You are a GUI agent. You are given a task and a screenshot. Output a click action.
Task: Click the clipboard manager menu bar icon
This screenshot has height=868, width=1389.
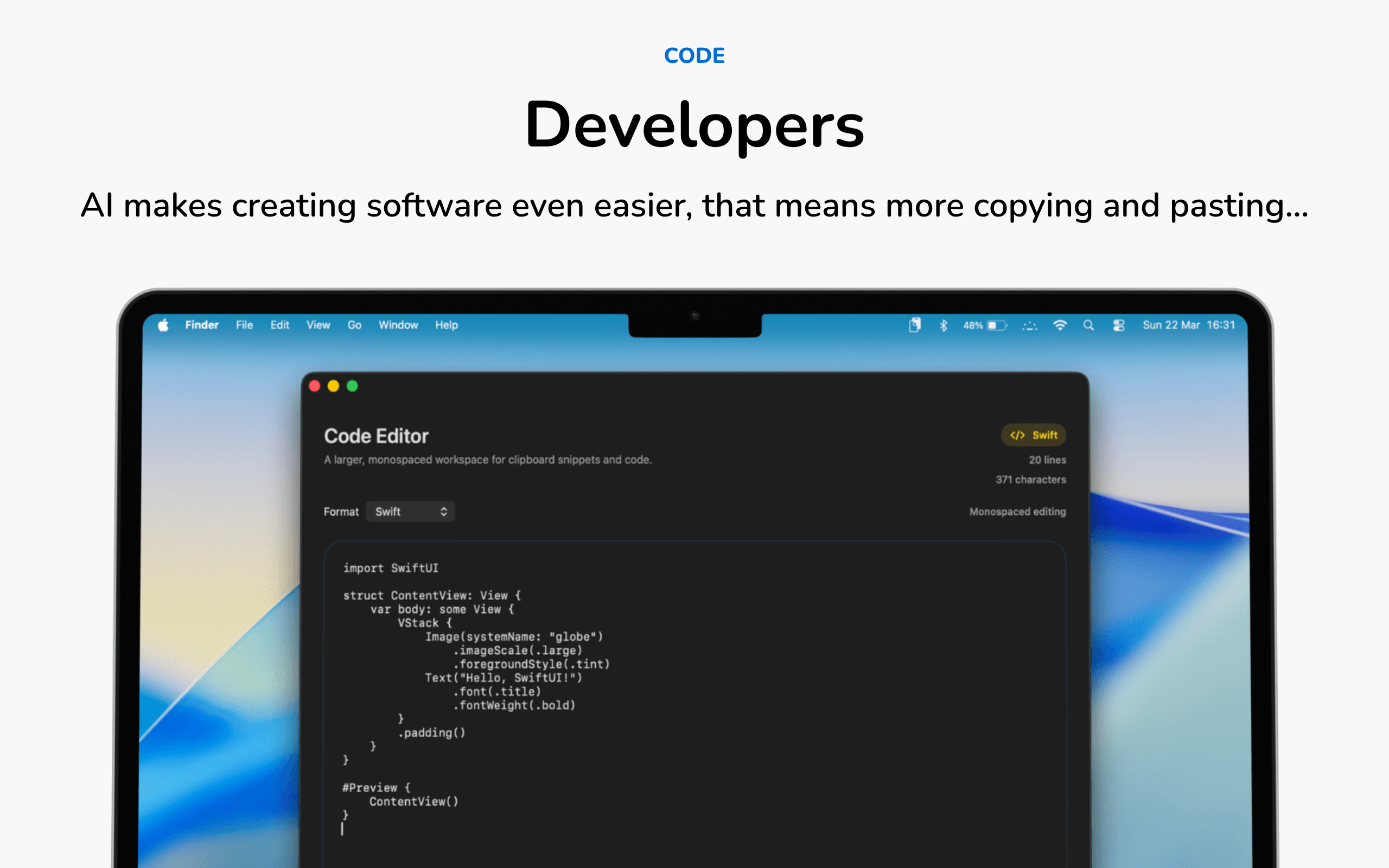(x=914, y=325)
